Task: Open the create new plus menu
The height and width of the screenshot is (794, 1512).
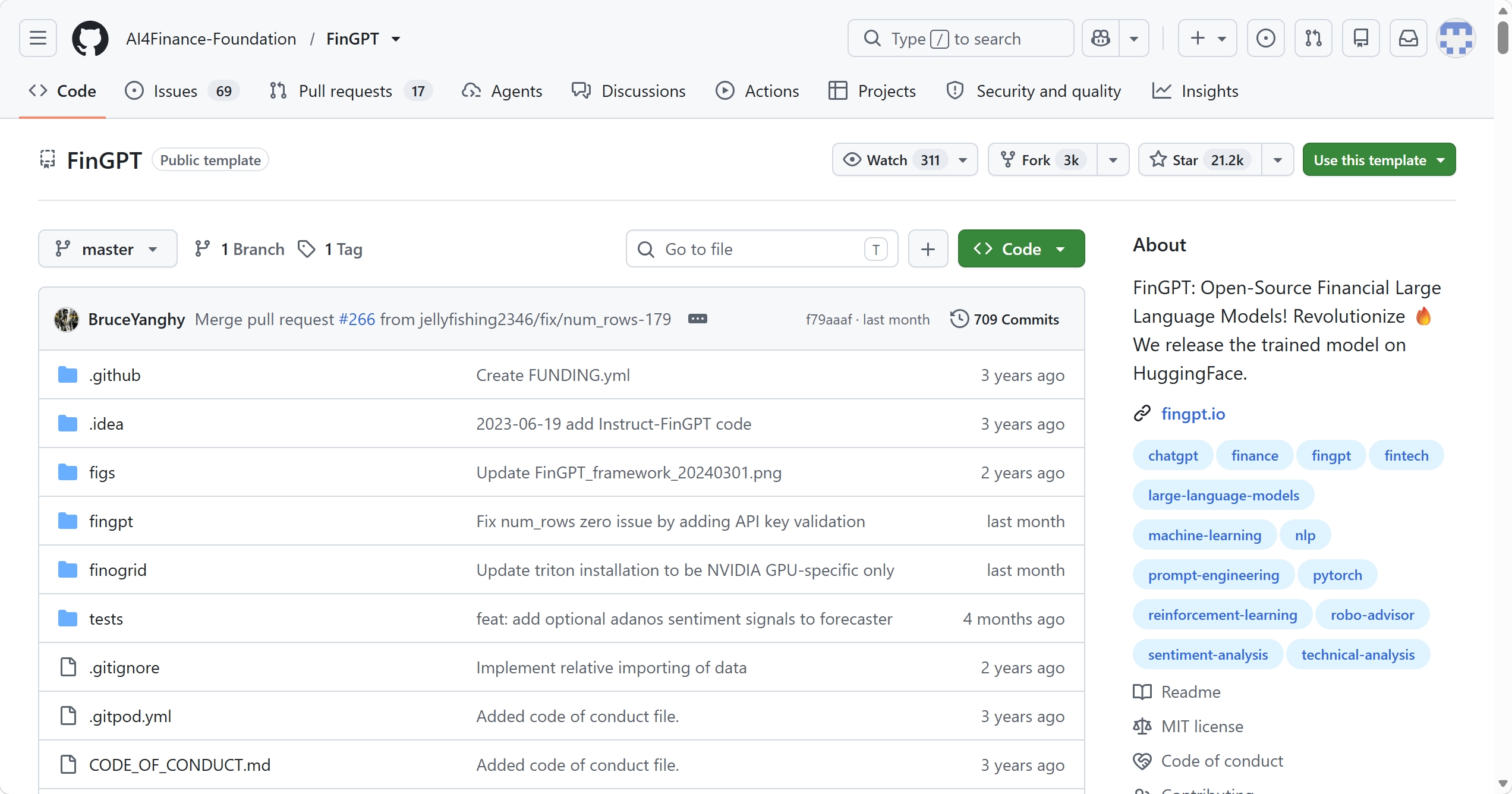Action: coord(1208,39)
